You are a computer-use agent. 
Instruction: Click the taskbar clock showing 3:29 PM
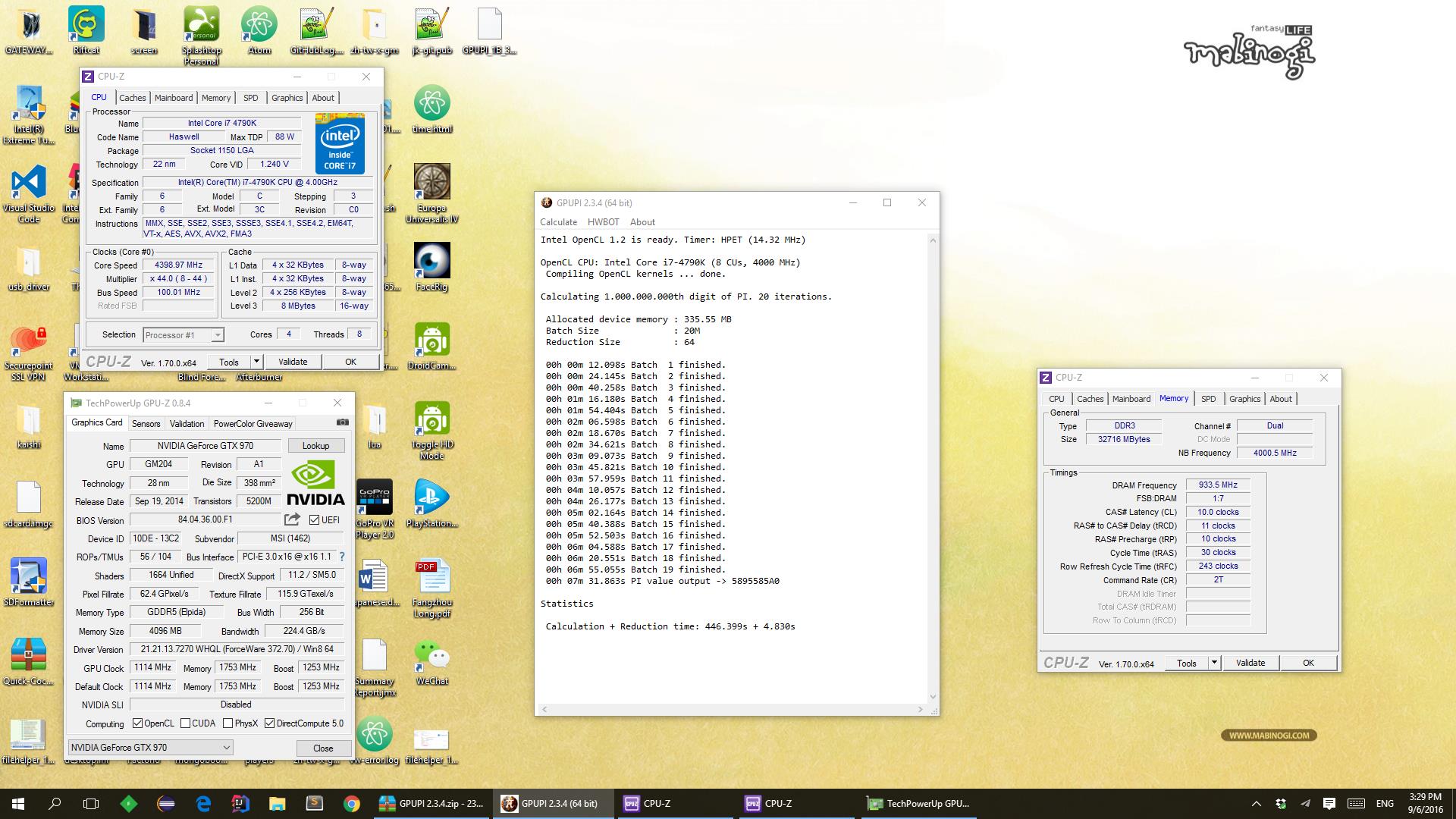1425,804
